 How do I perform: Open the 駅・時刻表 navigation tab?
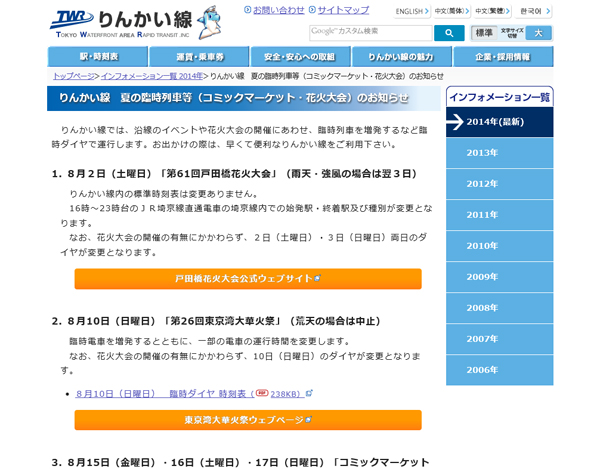click(98, 57)
